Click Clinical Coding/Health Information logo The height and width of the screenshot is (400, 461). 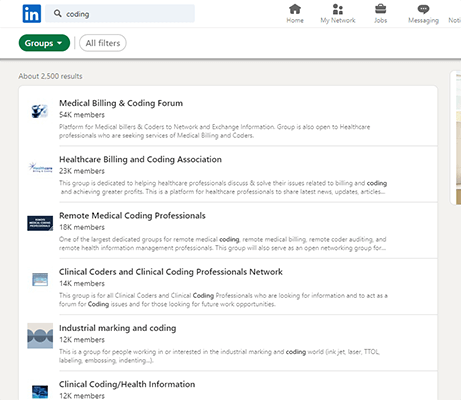(x=40, y=392)
